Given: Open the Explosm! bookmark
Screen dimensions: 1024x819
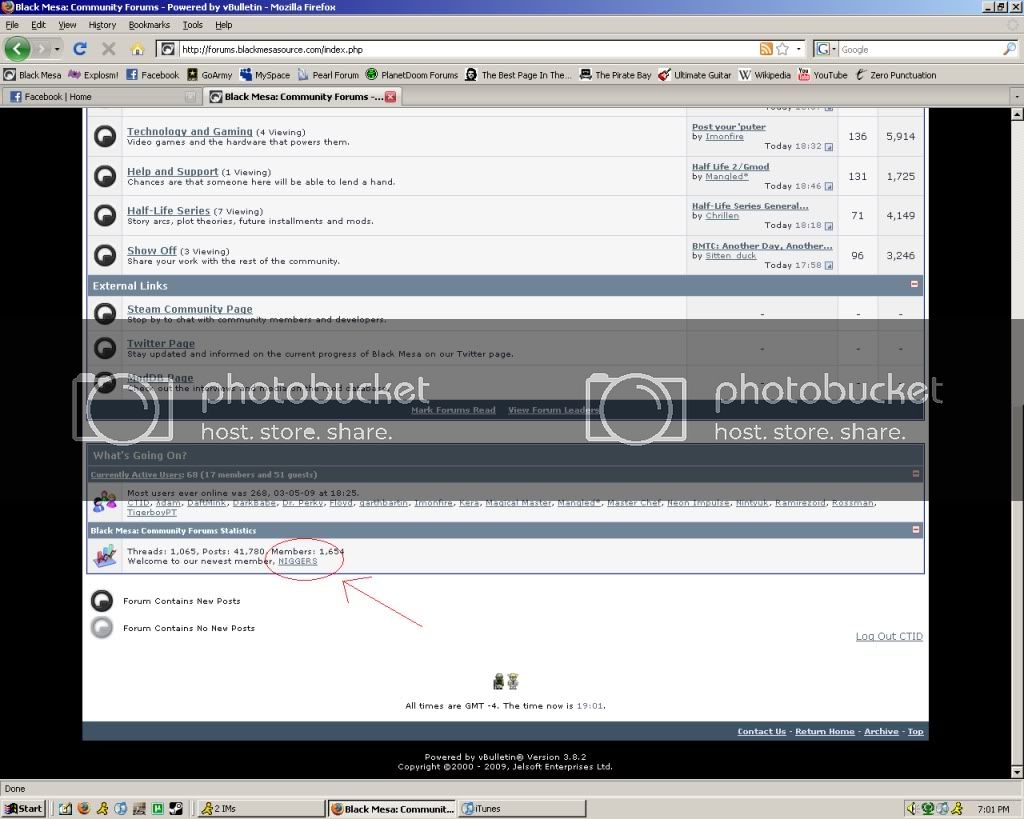Looking at the screenshot, I should 93,75.
